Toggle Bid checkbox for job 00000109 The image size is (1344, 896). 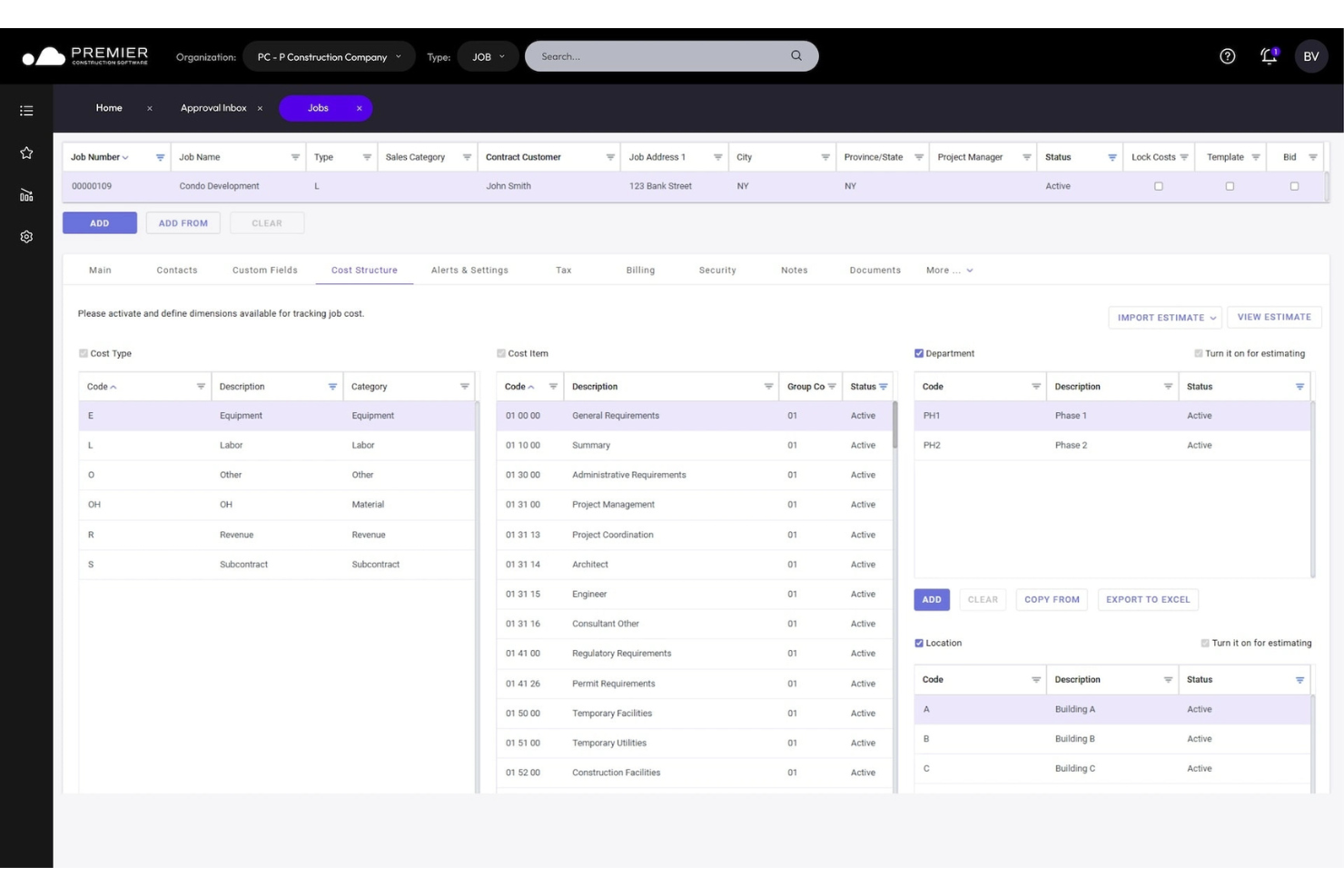(1294, 186)
